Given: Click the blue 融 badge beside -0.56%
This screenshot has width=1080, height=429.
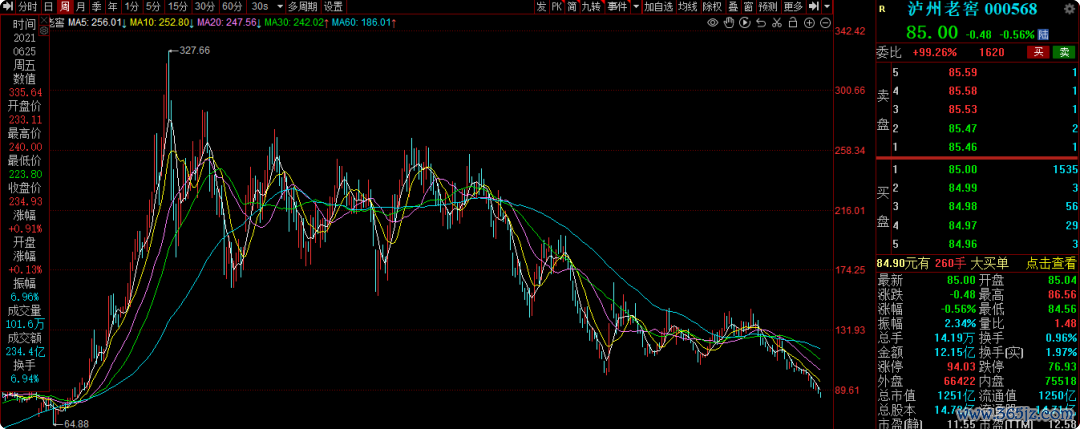Looking at the screenshot, I should point(1043,34).
